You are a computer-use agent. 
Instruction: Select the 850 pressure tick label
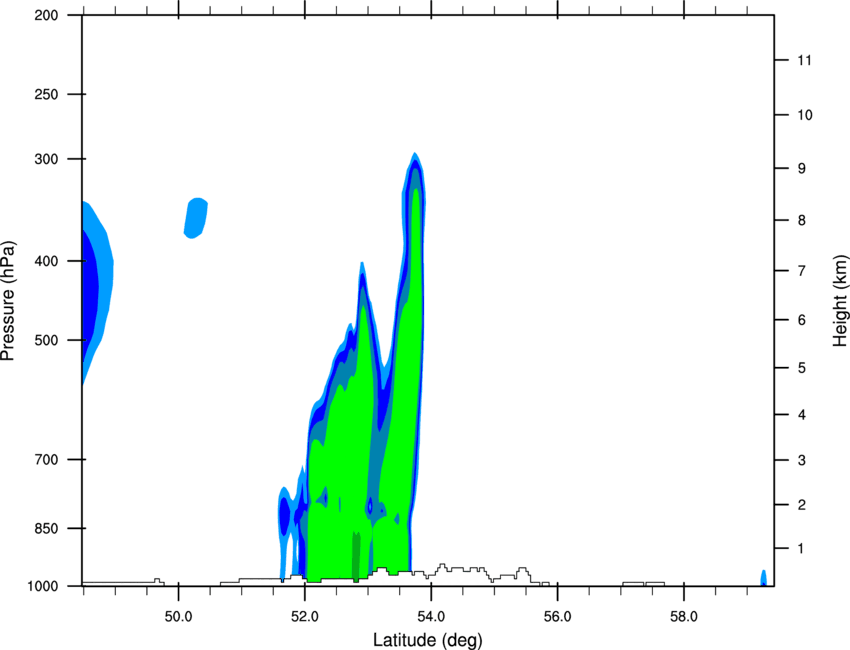tap(46, 528)
